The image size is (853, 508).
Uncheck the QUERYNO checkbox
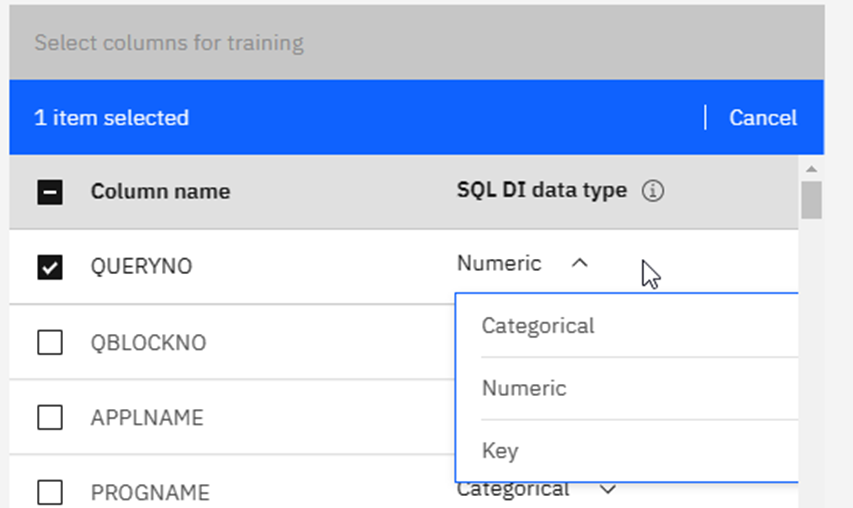click(x=50, y=267)
